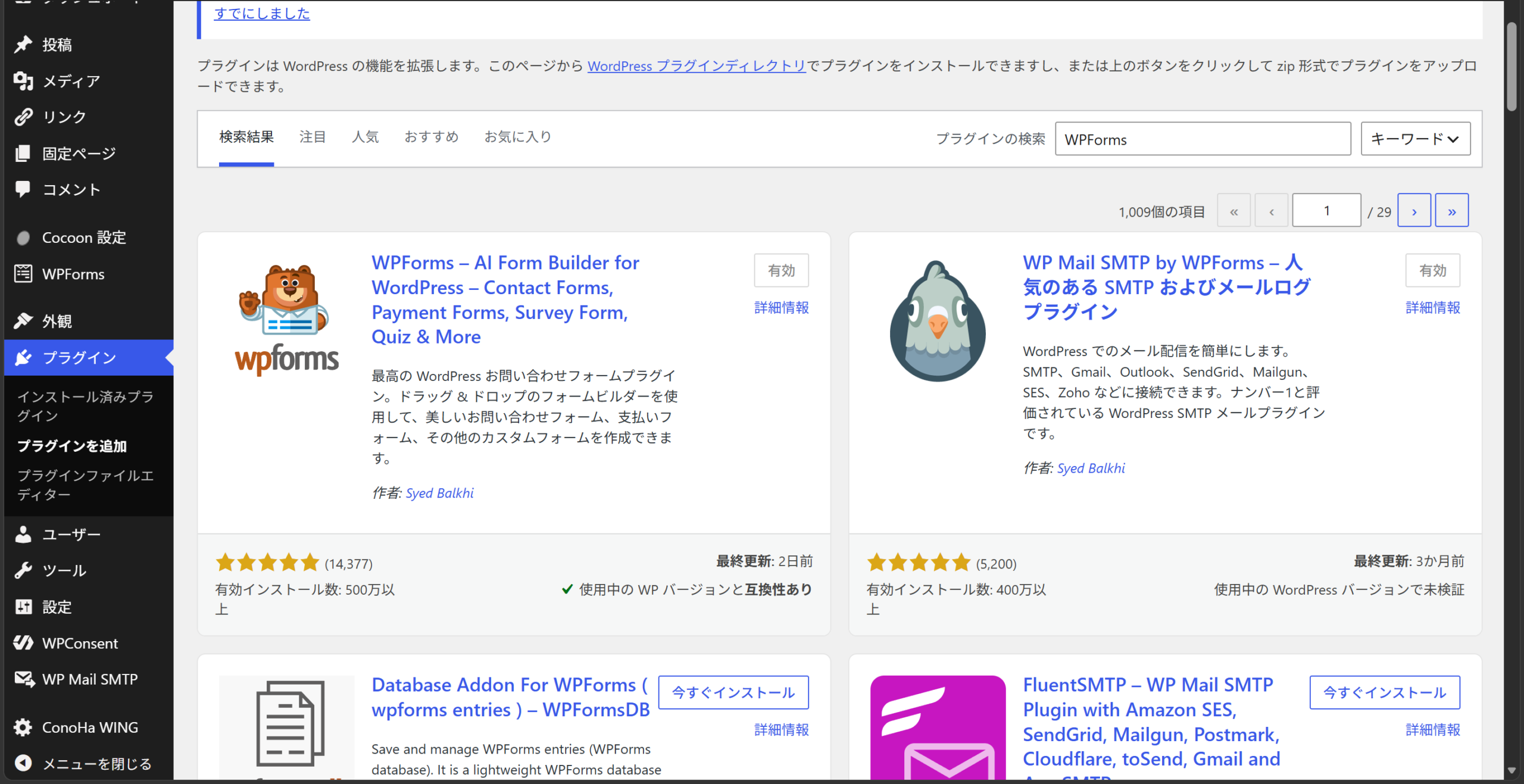Open the Cocoon 設定 circle icon
Screen dimensions: 1524x784
pos(23,238)
